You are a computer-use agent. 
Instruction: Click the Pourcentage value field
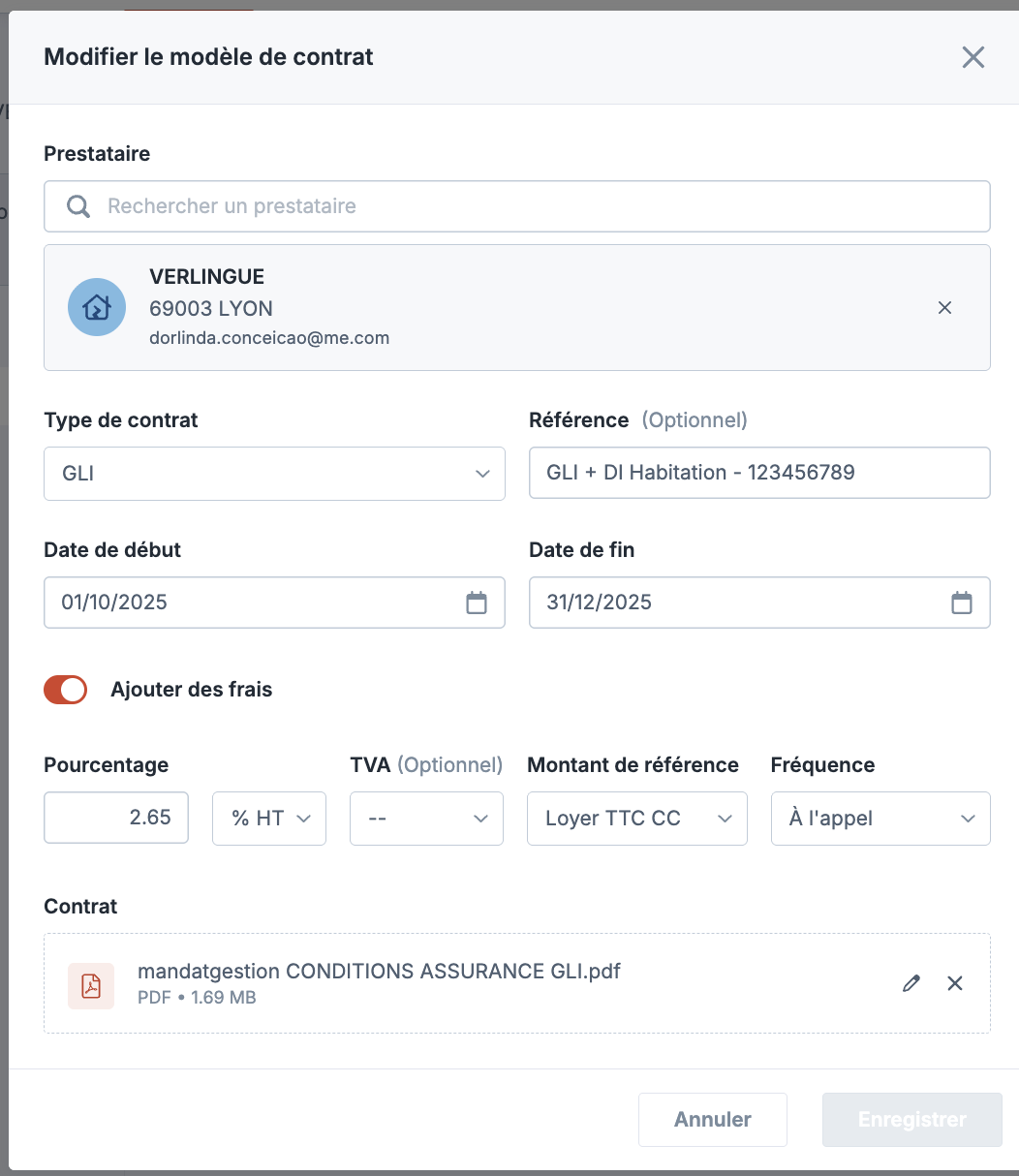(116, 818)
